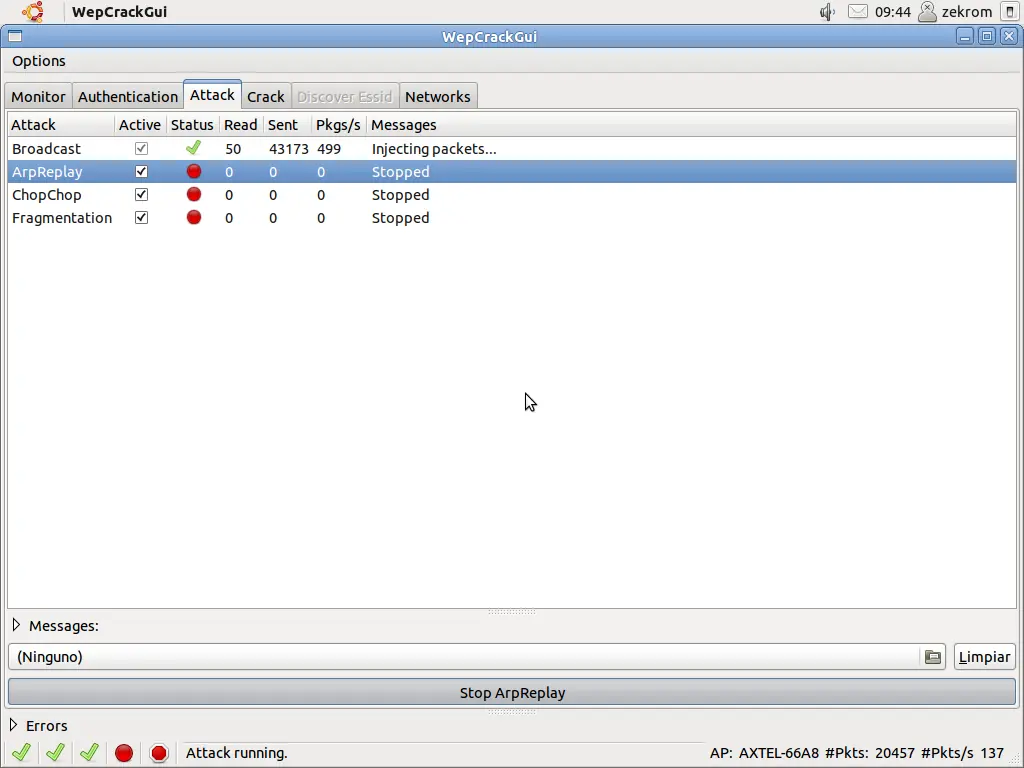The height and width of the screenshot is (768, 1024).
Task: Switch to the Networks tab
Action: point(438,97)
